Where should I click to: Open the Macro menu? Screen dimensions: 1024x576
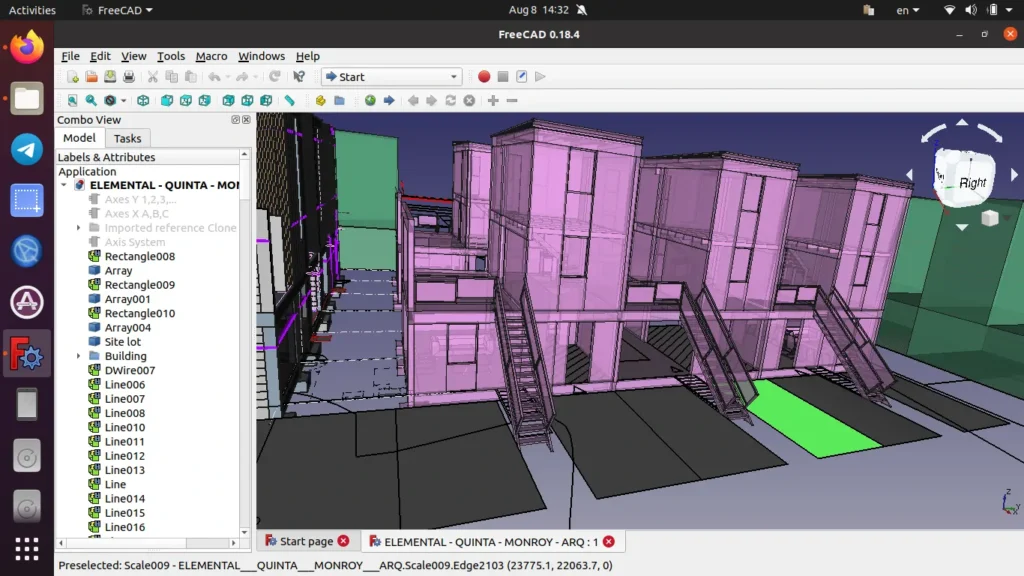211,56
